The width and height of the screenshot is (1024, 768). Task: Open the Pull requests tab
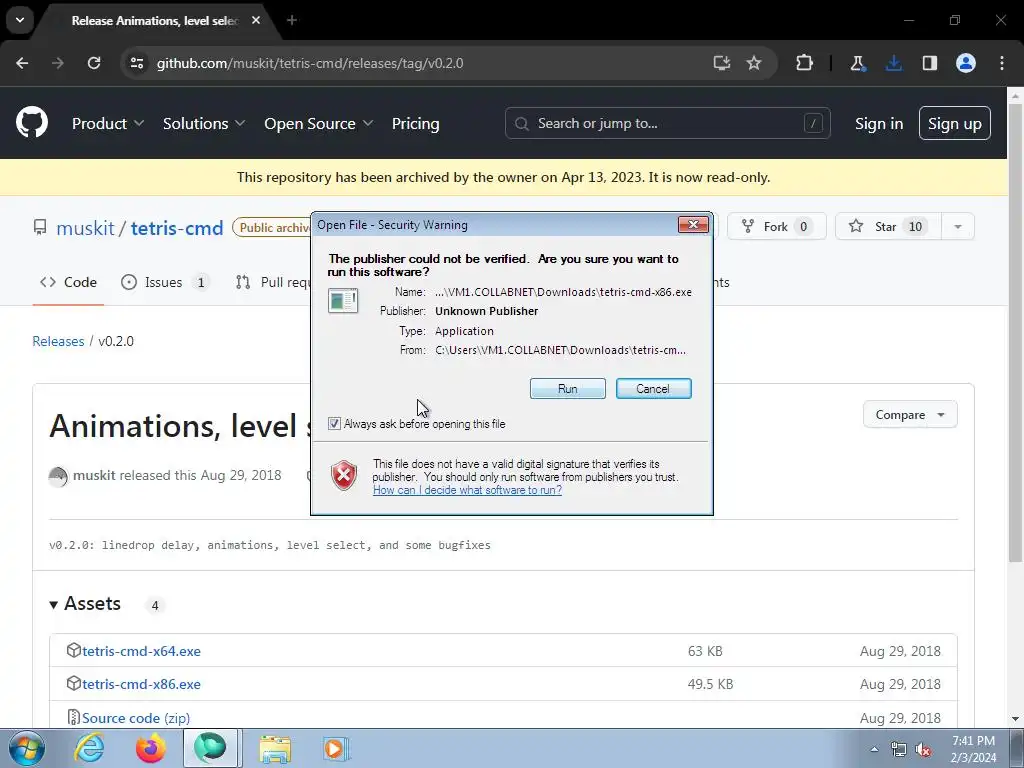pyautogui.click(x=272, y=282)
